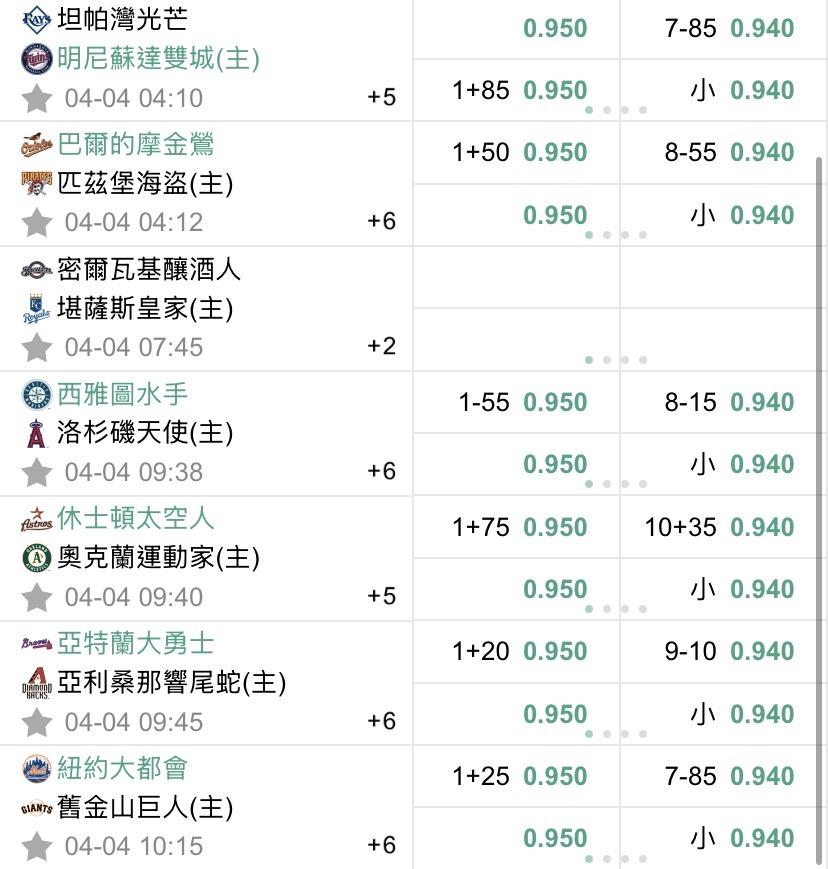Click the Houston Astros team logo
828x869 pixels.
(36, 520)
